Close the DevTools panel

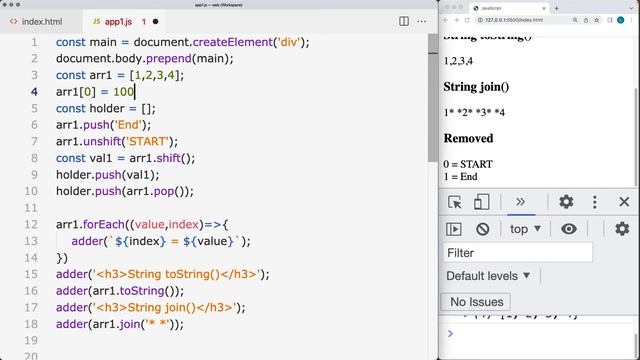point(624,202)
